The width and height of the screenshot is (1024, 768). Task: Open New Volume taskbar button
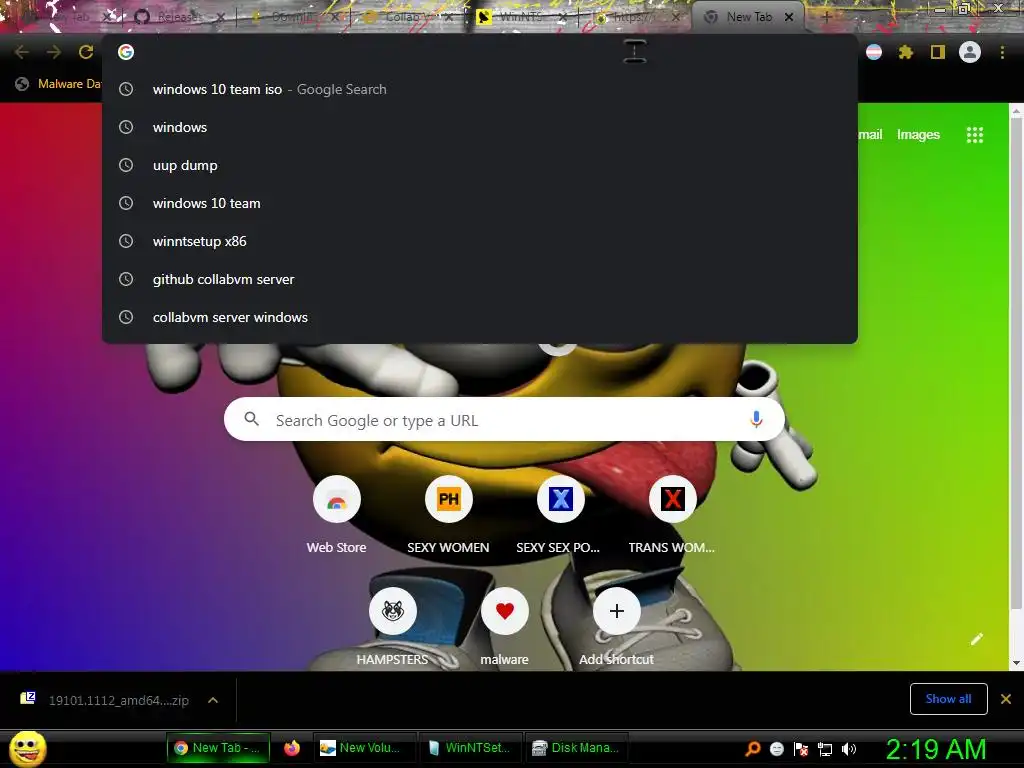(x=363, y=748)
